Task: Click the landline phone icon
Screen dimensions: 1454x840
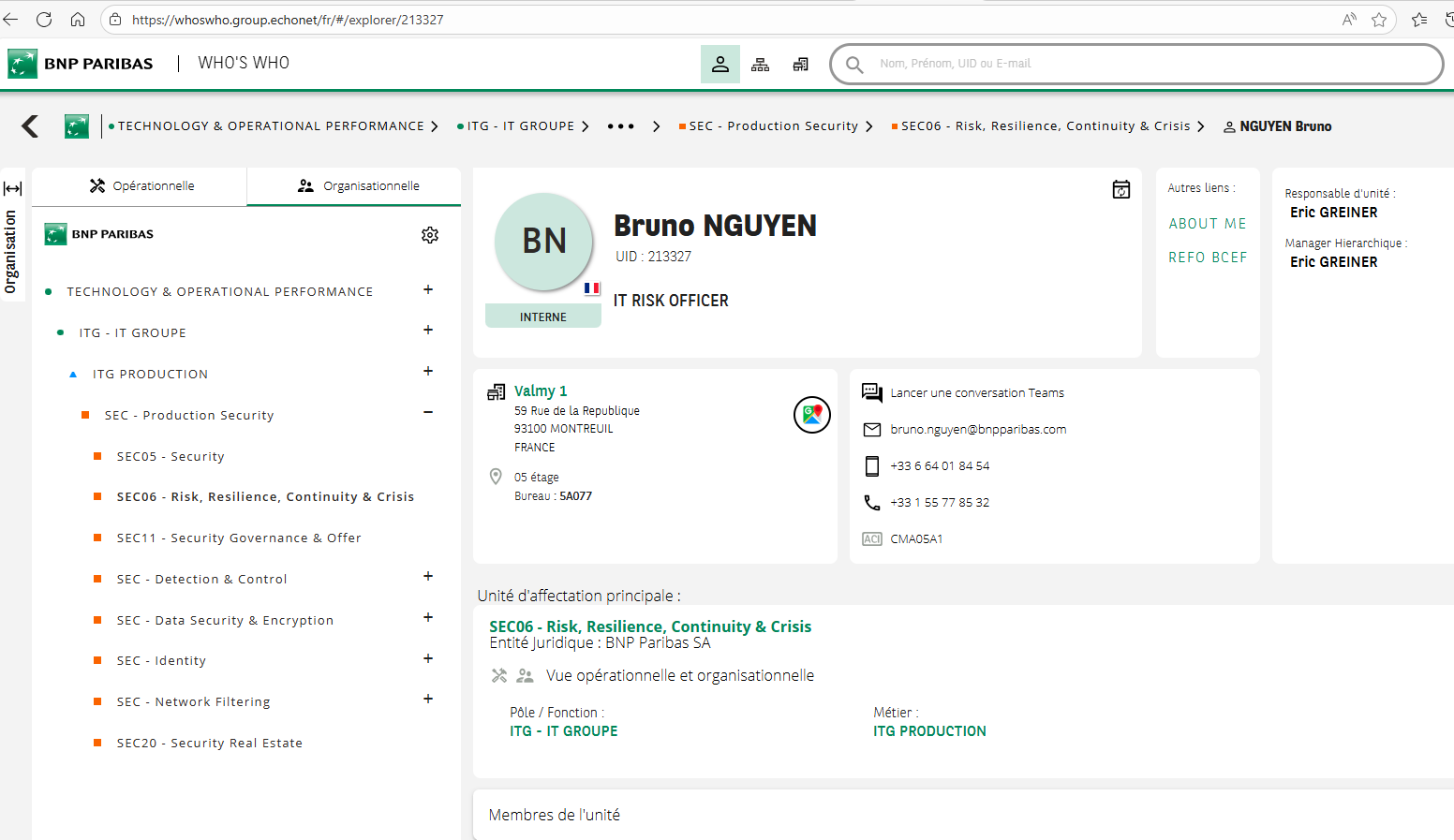Action: [872, 503]
